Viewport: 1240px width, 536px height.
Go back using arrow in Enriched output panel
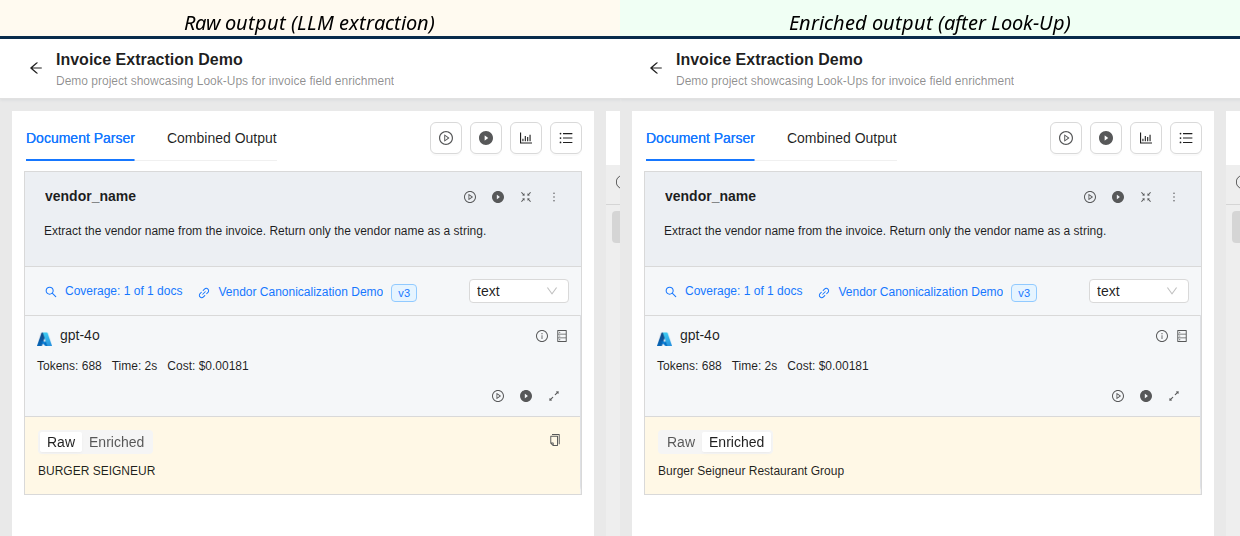click(656, 68)
